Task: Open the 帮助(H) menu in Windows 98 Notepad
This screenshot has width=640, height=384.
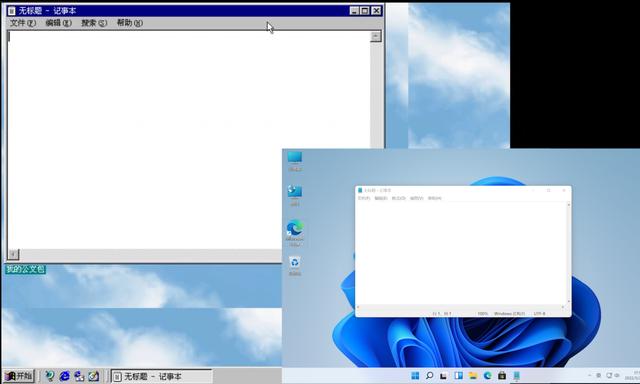Action: pos(129,23)
